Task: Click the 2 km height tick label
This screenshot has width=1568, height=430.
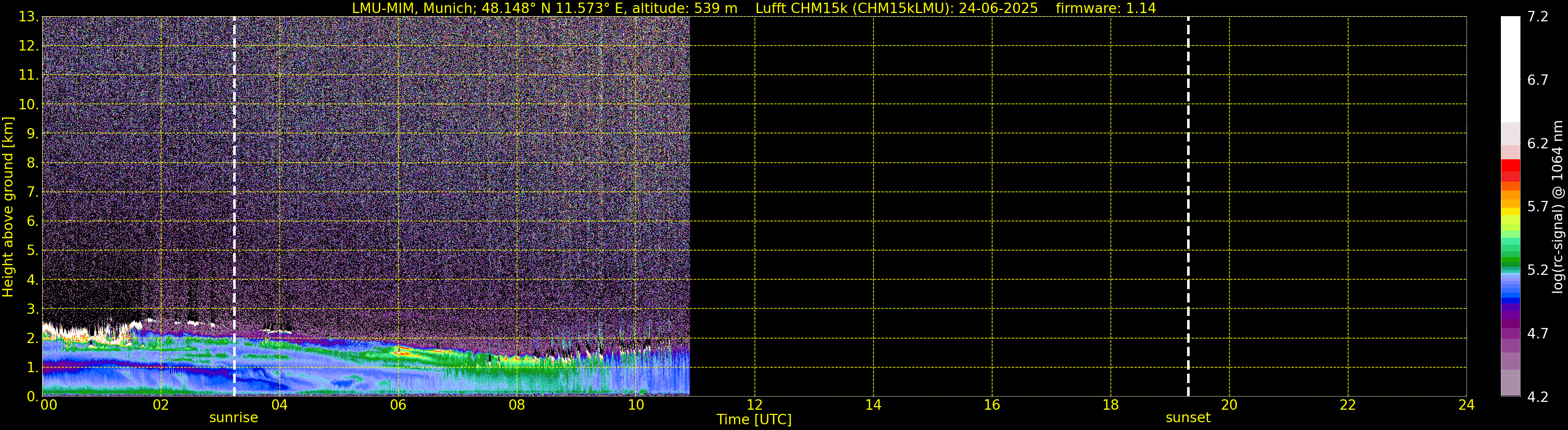Action: pos(32,338)
